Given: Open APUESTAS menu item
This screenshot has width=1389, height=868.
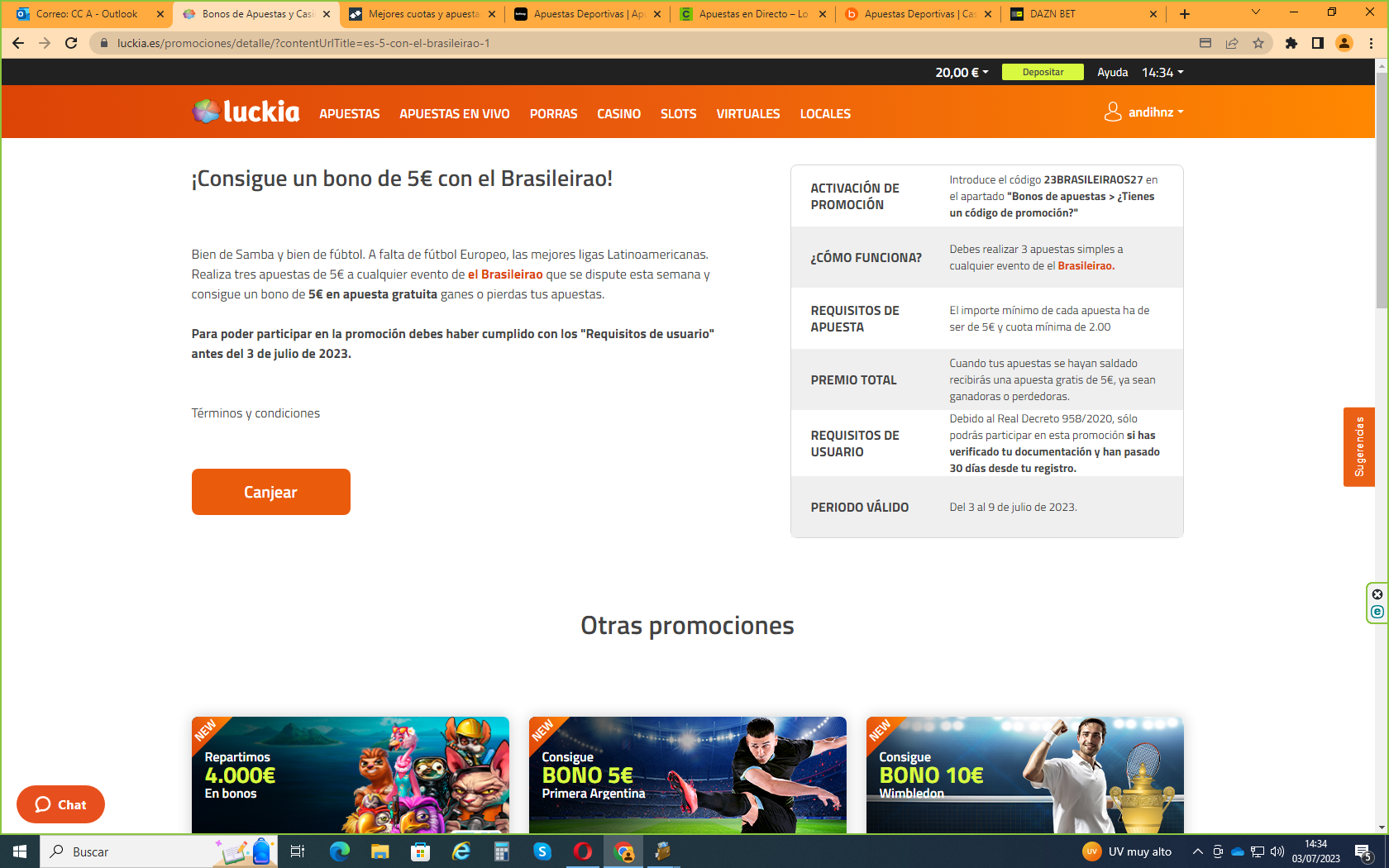Looking at the screenshot, I should [x=350, y=113].
